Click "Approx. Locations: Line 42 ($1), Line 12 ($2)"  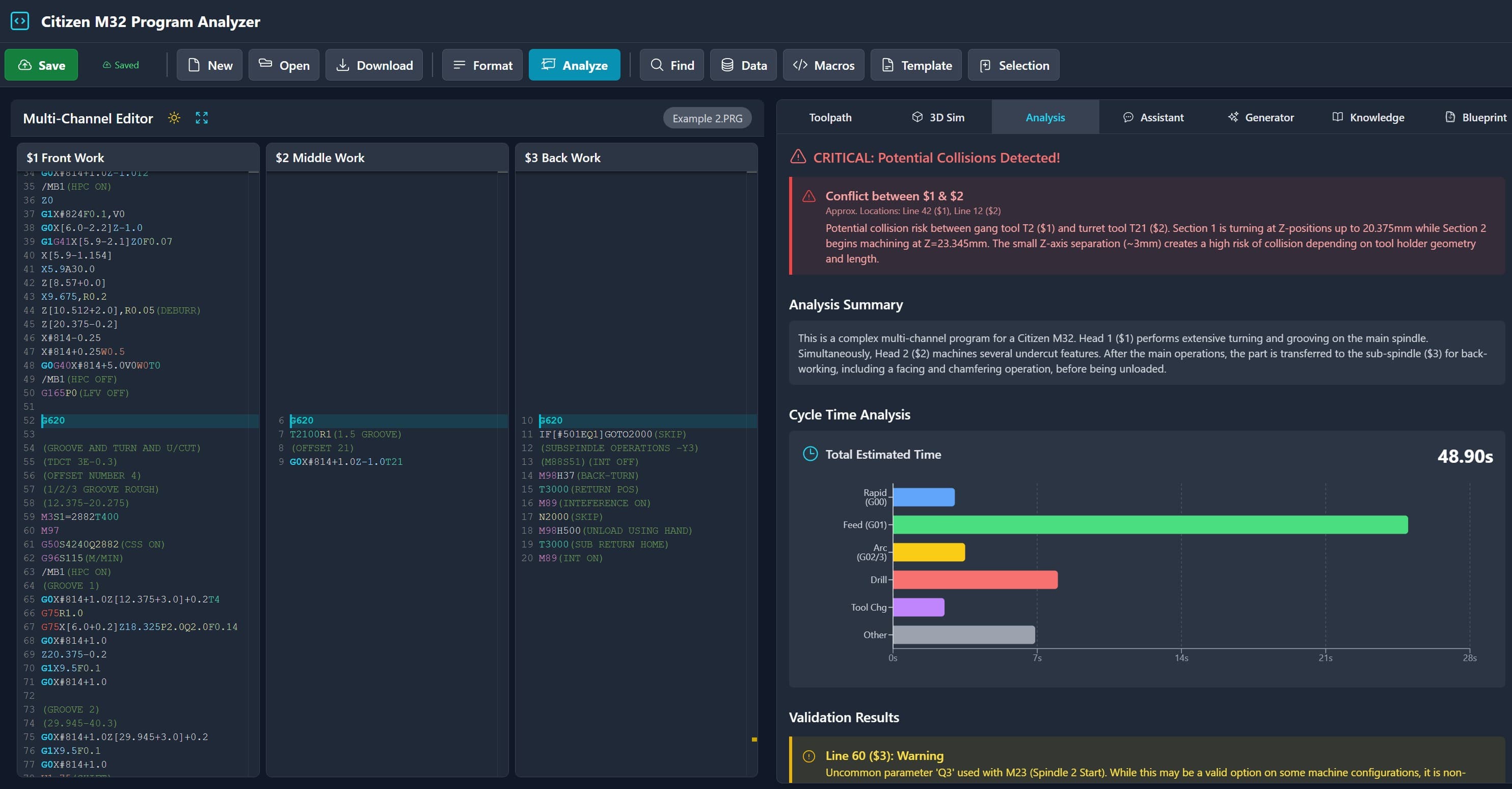click(x=913, y=212)
